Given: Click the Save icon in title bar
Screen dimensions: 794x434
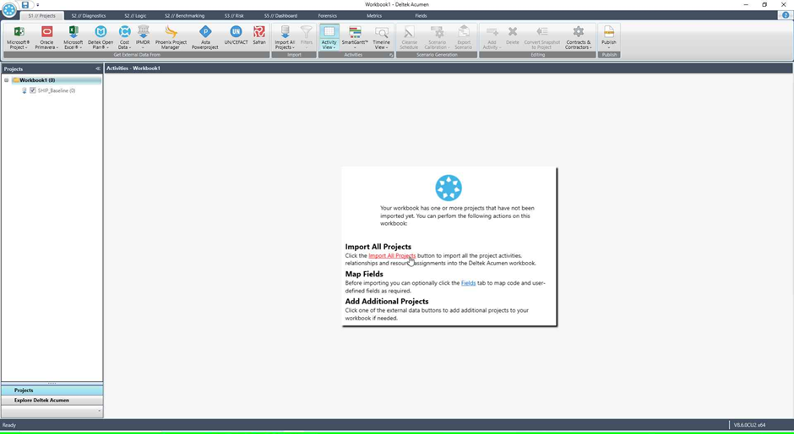Looking at the screenshot, I should (25, 5).
